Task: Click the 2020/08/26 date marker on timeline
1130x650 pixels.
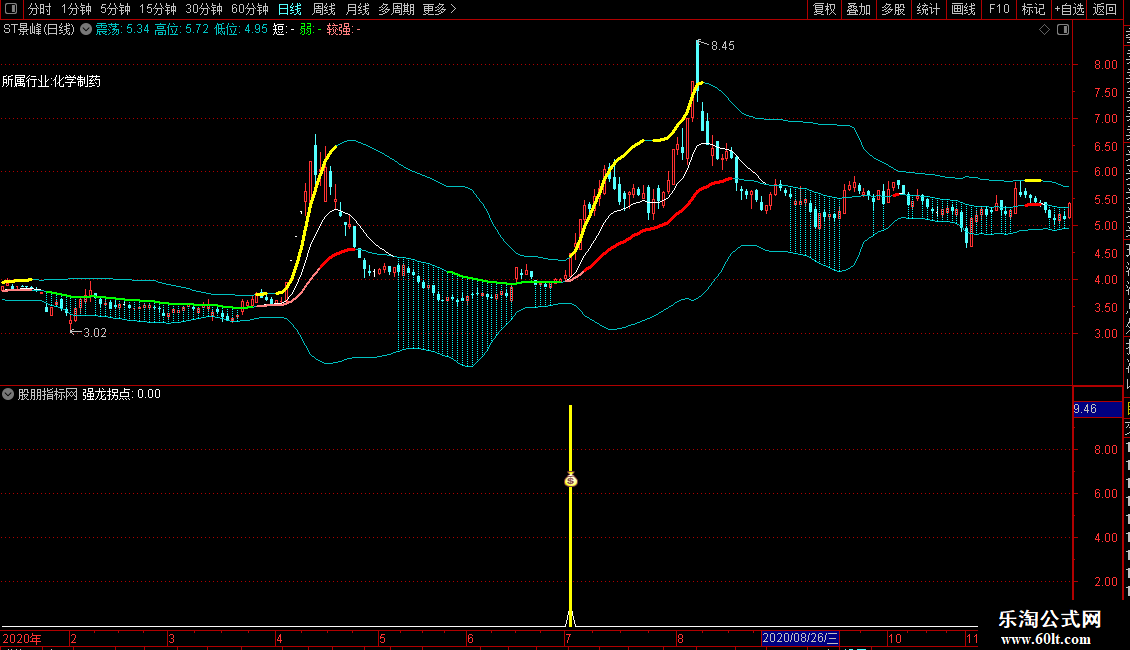Action: coord(802,638)
